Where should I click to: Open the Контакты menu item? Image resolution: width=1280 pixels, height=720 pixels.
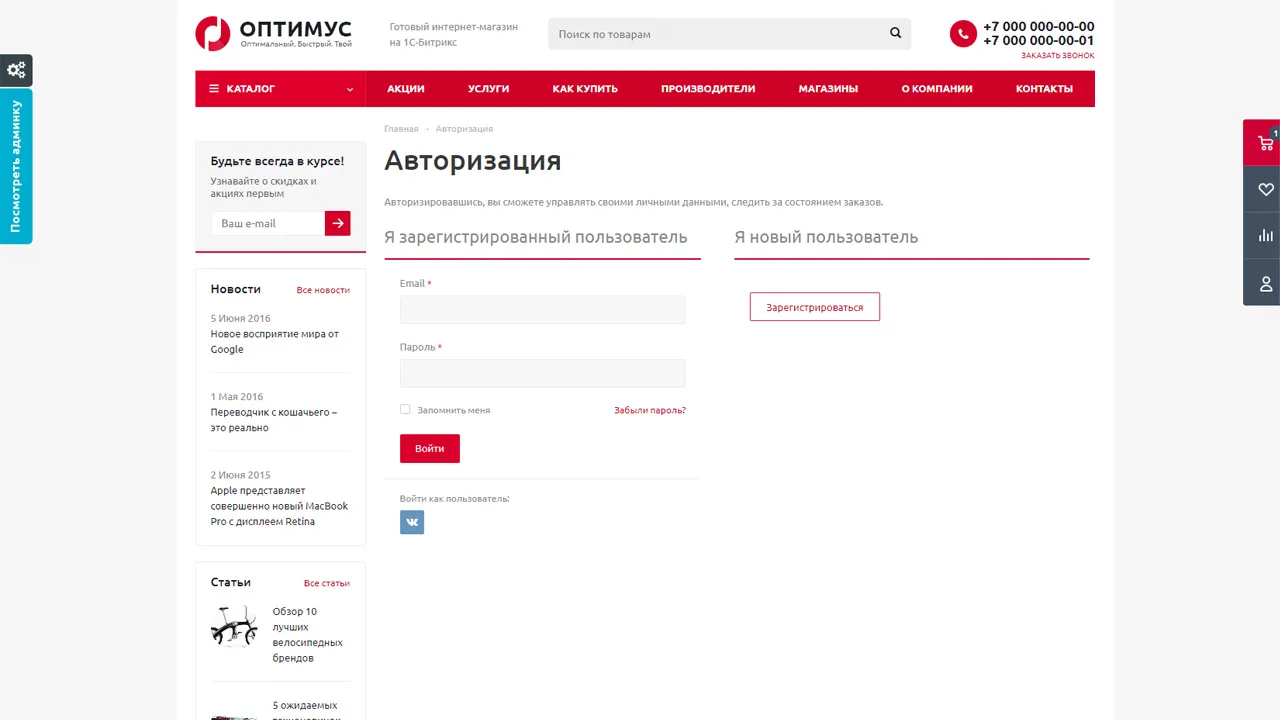pos(1044,89)
